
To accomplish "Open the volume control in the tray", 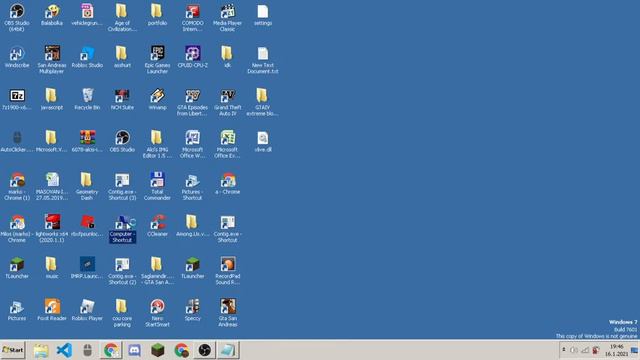I will [573, 350].
